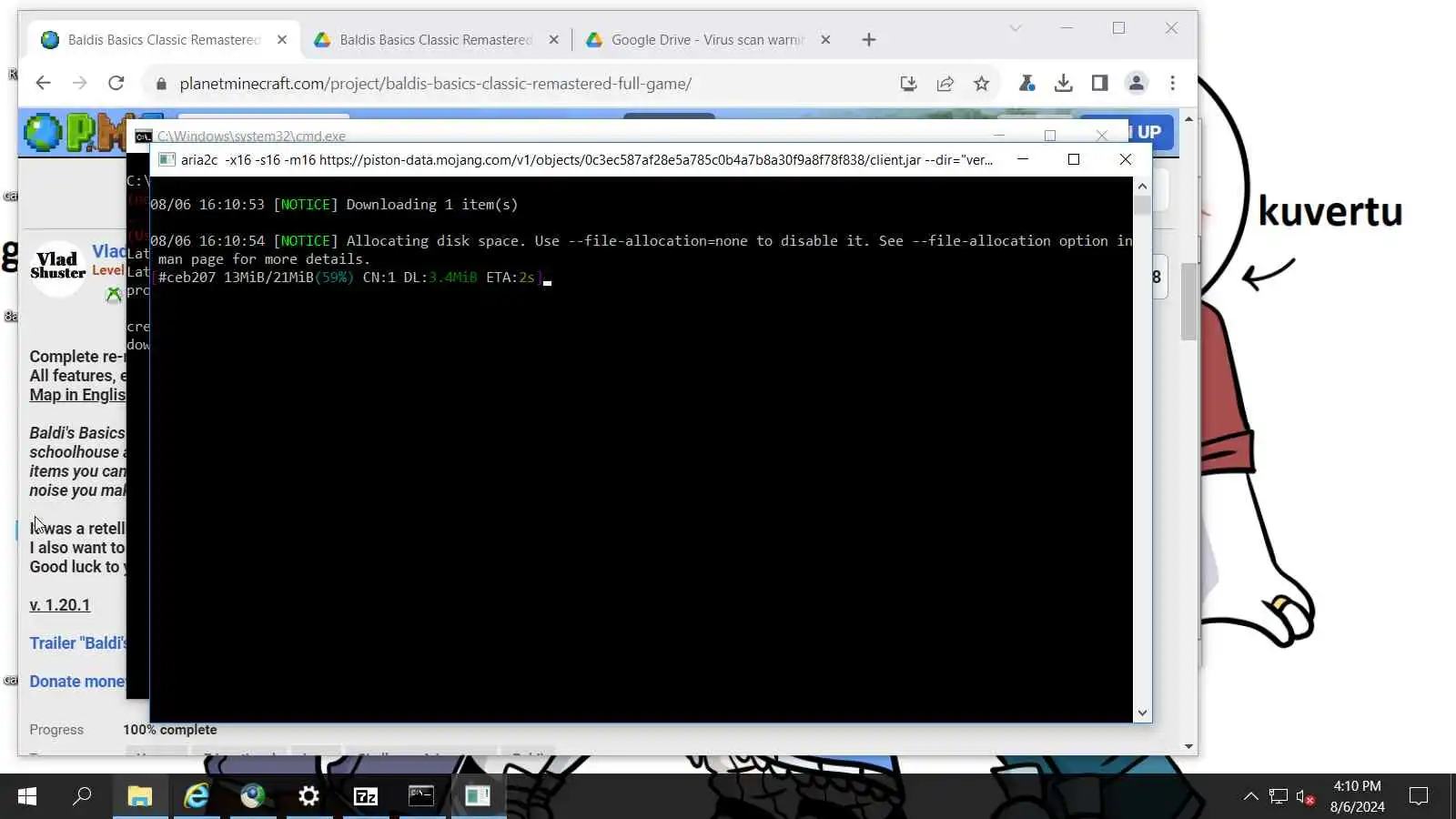Switch to the Command Prompt taskbar icon
The image size is (1456, 819).
[421, 797]
